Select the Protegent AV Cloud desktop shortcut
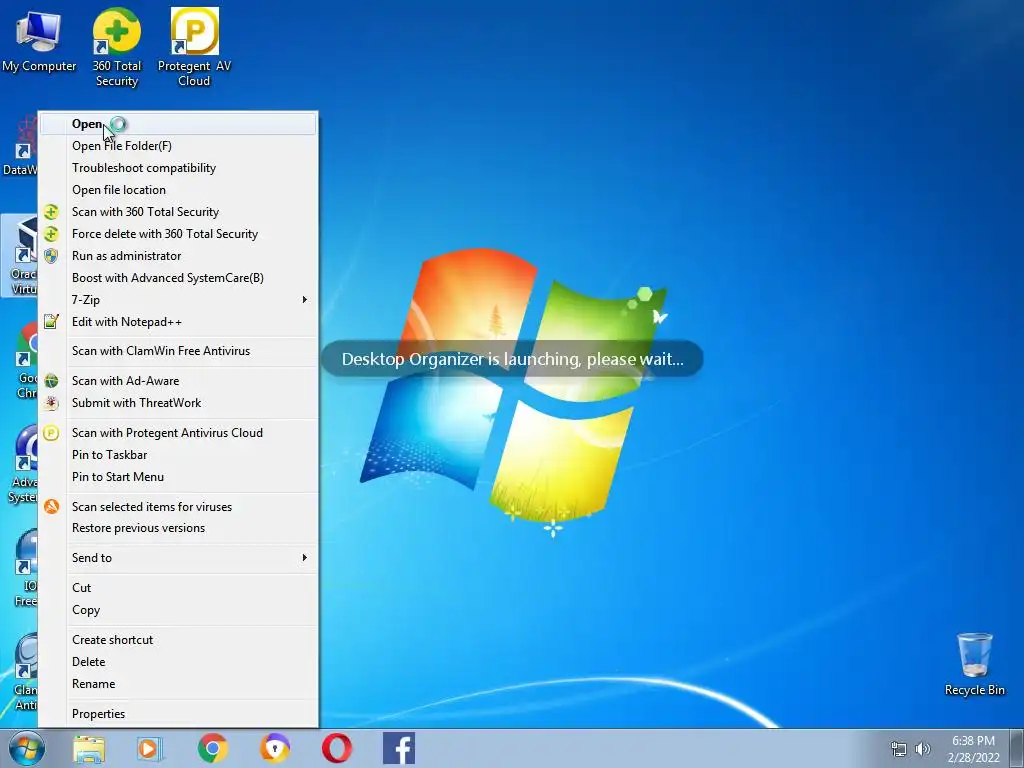Image resolution: width=1024 pixels, height=768 pixels. pos(195,47)
